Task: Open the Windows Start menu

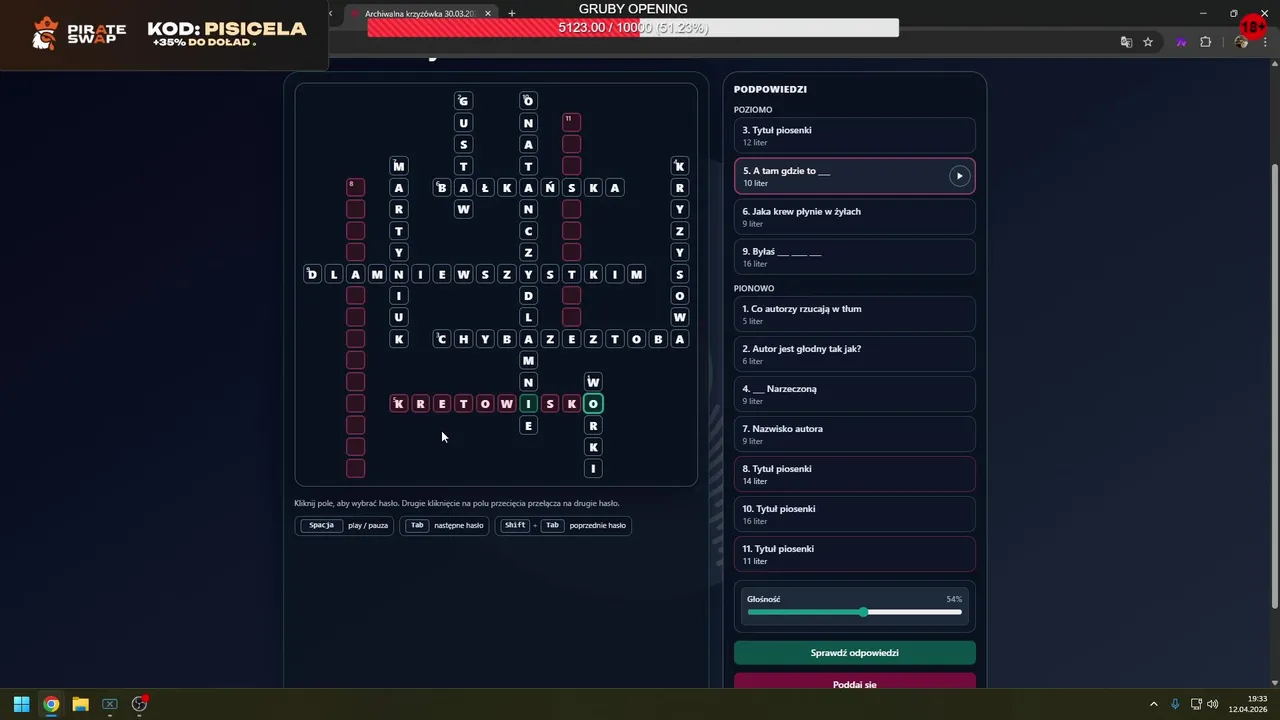Action: point(21,704)
